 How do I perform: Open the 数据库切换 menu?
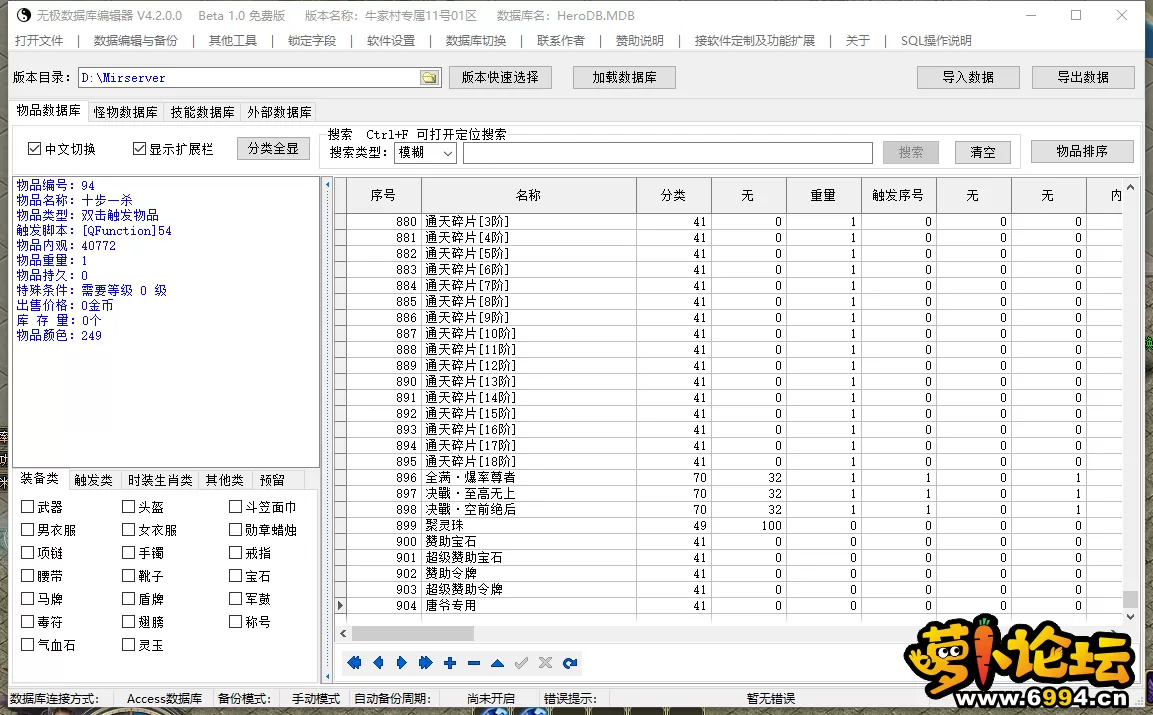476,41
